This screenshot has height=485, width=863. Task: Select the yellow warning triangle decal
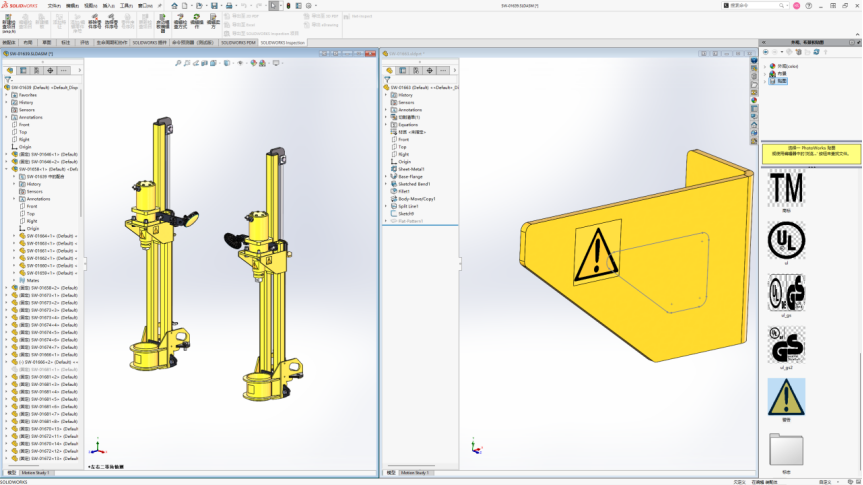pos(786,396)
